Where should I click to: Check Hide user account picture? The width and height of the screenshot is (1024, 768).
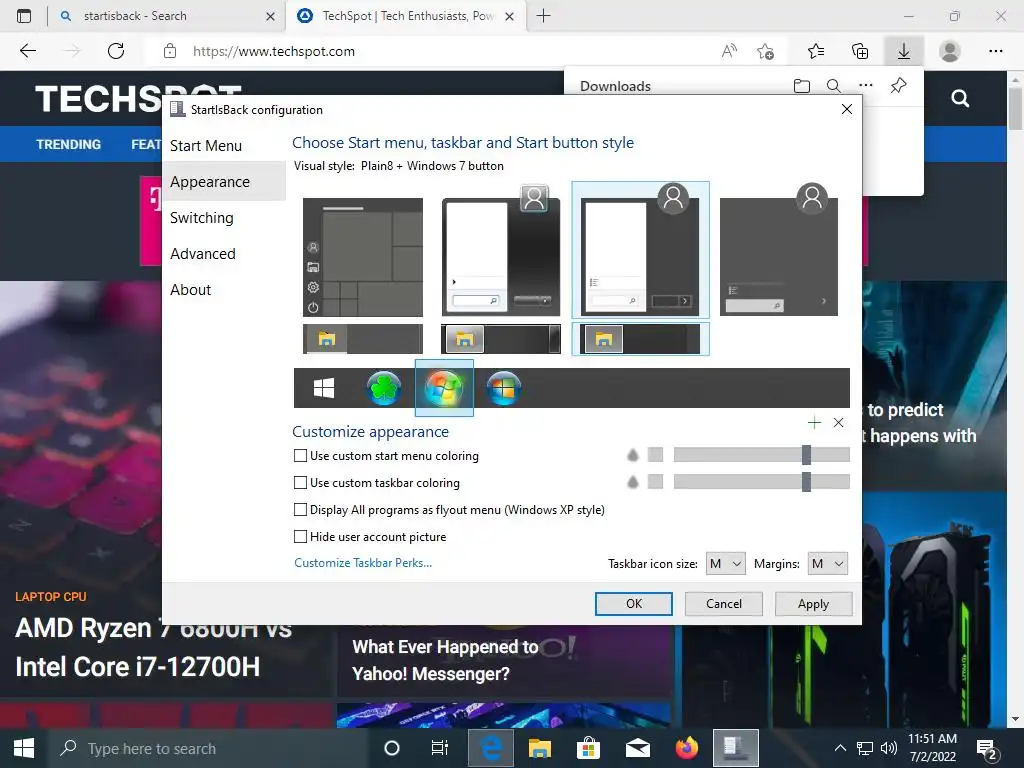point(300,537)
